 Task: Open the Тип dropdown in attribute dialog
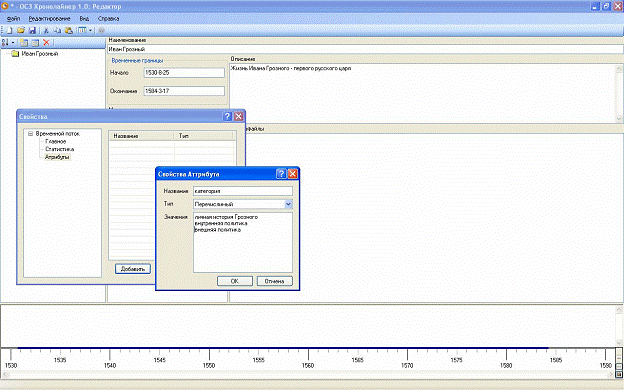288,204
